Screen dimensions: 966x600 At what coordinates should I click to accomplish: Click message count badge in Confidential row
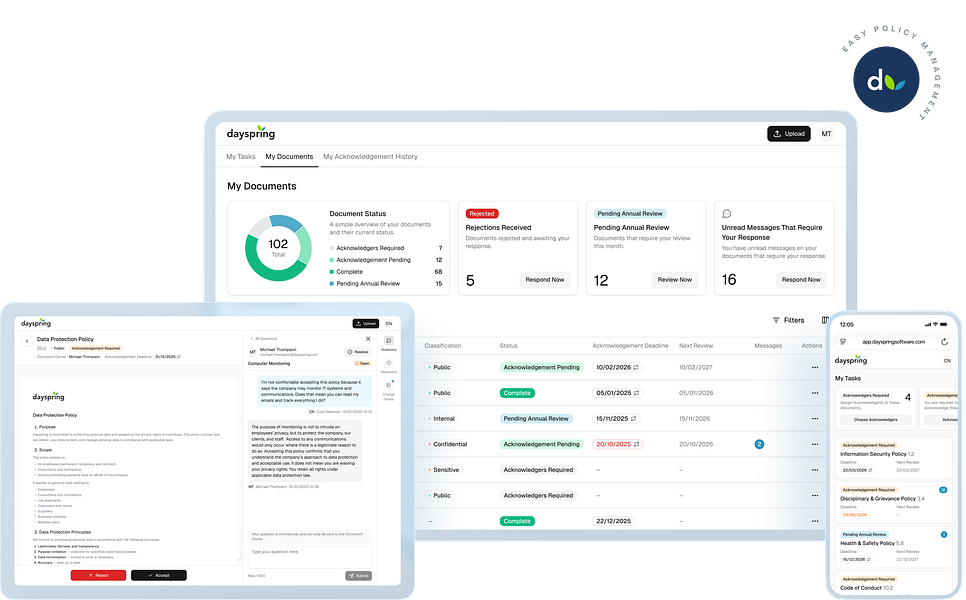759,444
